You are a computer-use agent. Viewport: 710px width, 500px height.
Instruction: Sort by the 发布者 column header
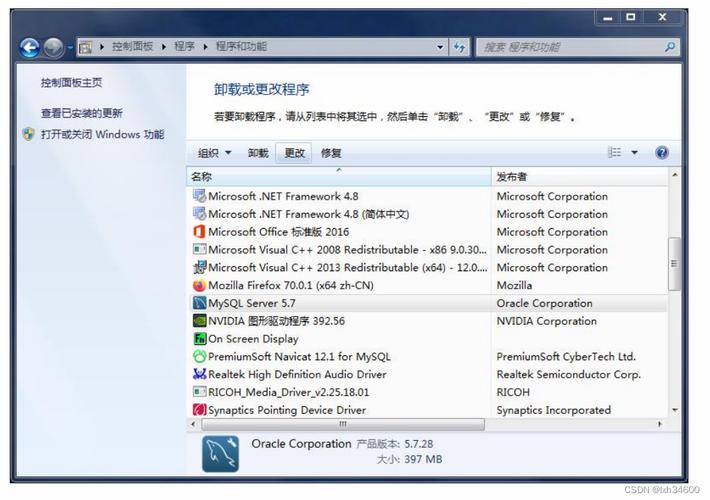[x=580, y=177]
